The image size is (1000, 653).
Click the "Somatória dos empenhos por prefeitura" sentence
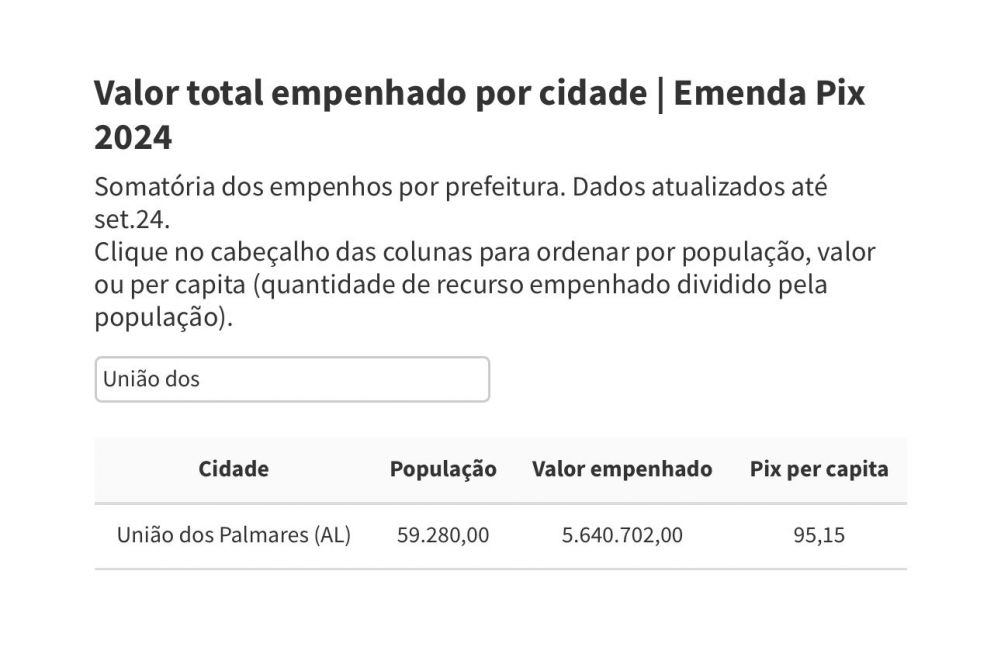(330, 187)
